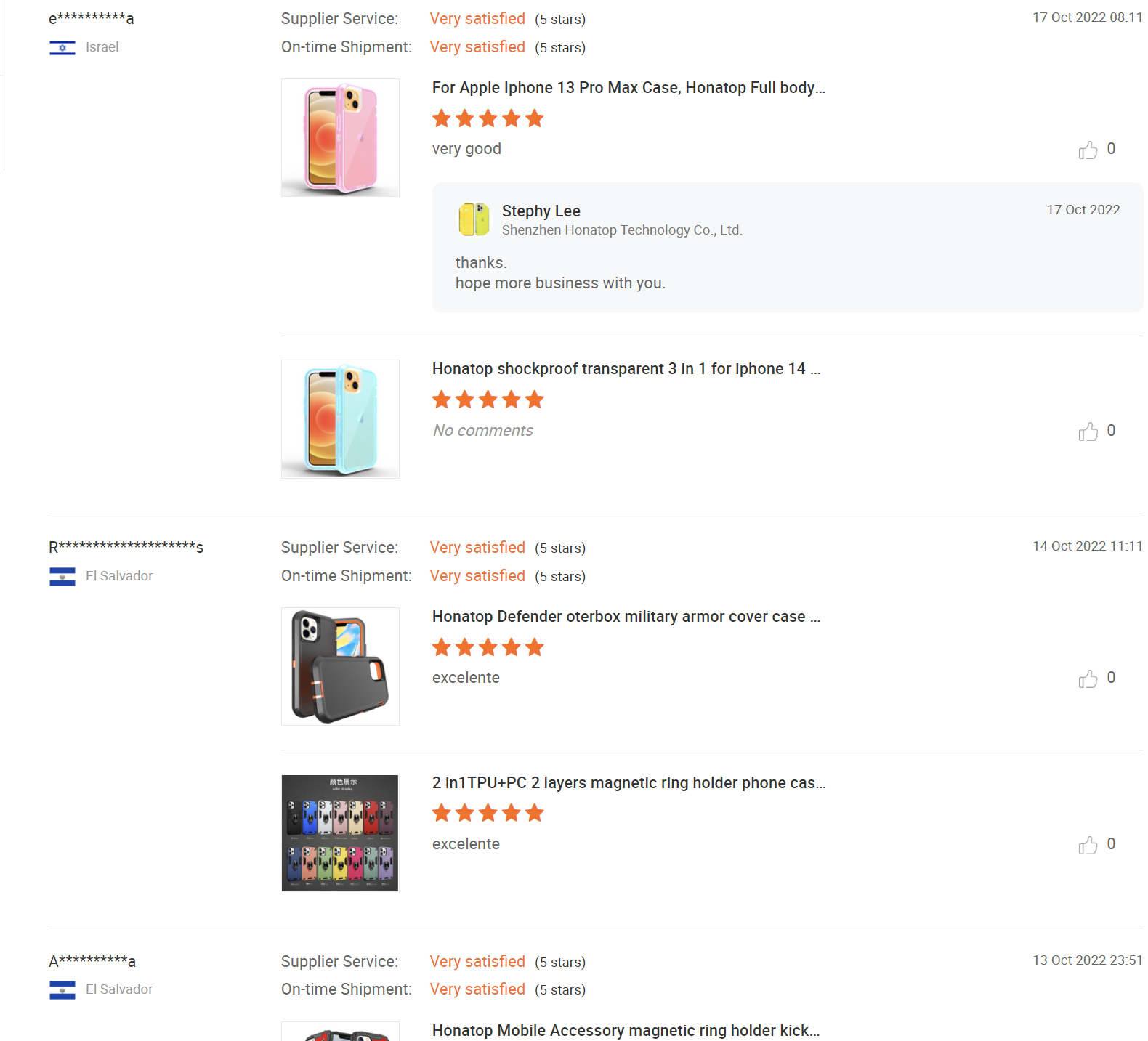Viewport: 1148px width, 1041px height.
Task: Open "Honatop Defender oterbox military armor" product link
Action: click(626, 617)
